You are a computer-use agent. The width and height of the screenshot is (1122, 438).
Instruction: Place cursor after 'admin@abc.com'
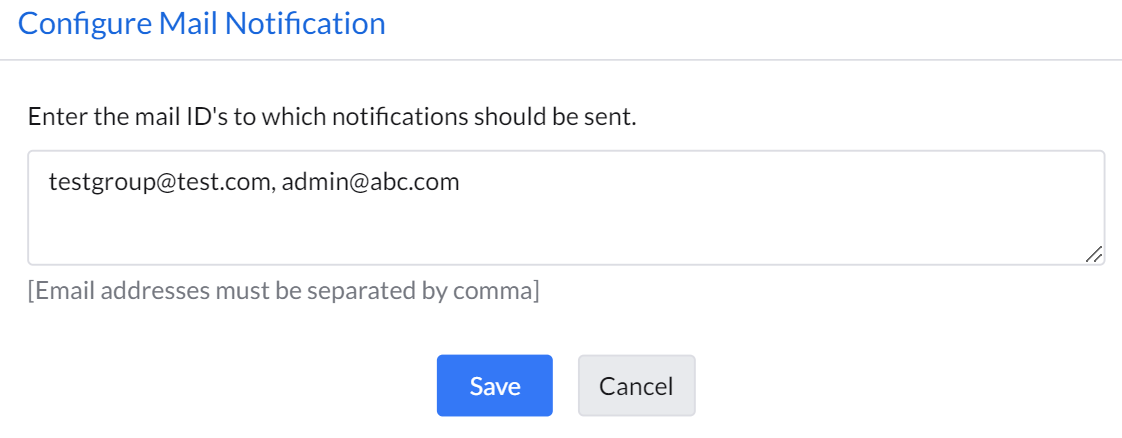[x=461, y=183]
